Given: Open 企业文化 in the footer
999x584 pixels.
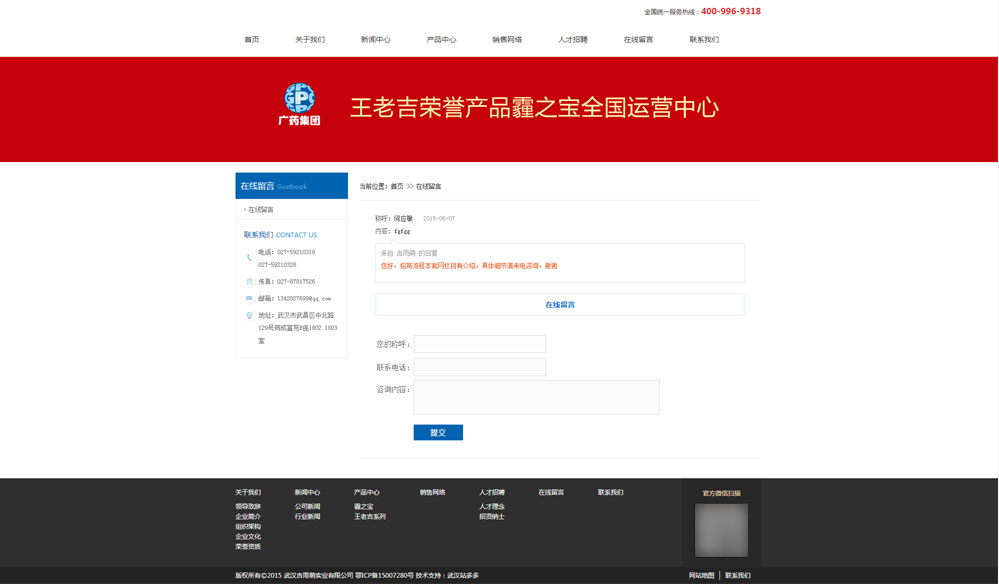Looking at the screenshot, I should (x=248, y=536).
